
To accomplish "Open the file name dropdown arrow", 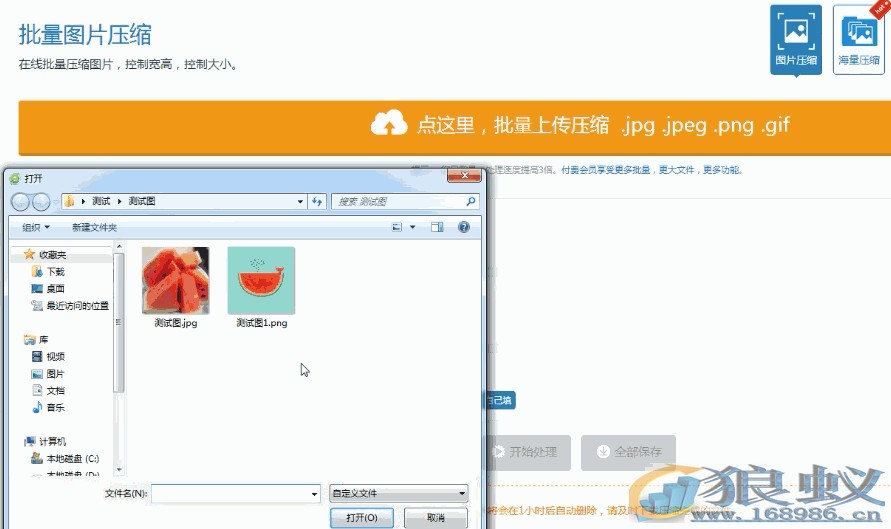I will point(314,493).
